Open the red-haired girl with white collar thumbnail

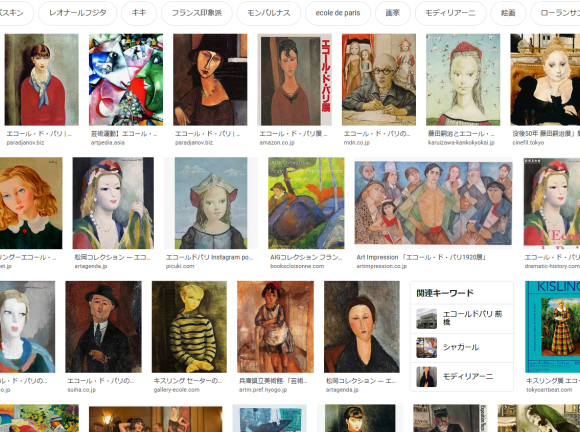click(31, 203)
